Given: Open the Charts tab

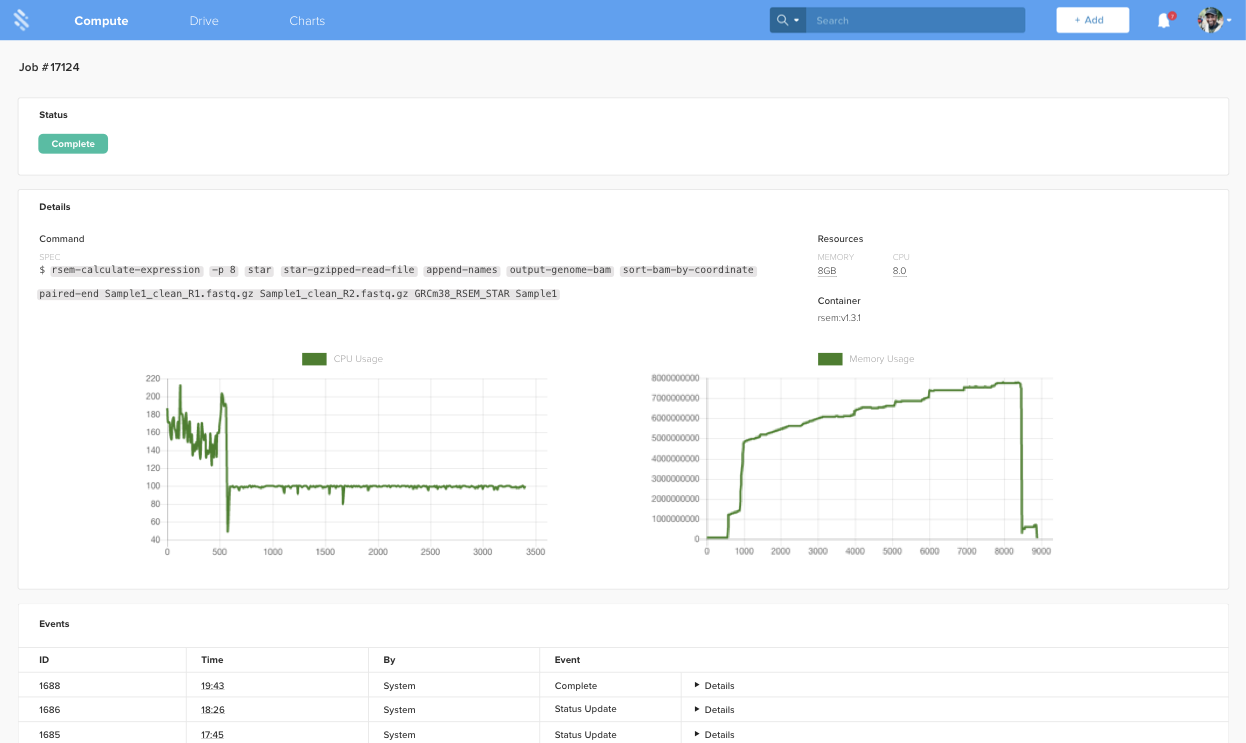Looking at the screenshot, I should (x=307, y=21).
